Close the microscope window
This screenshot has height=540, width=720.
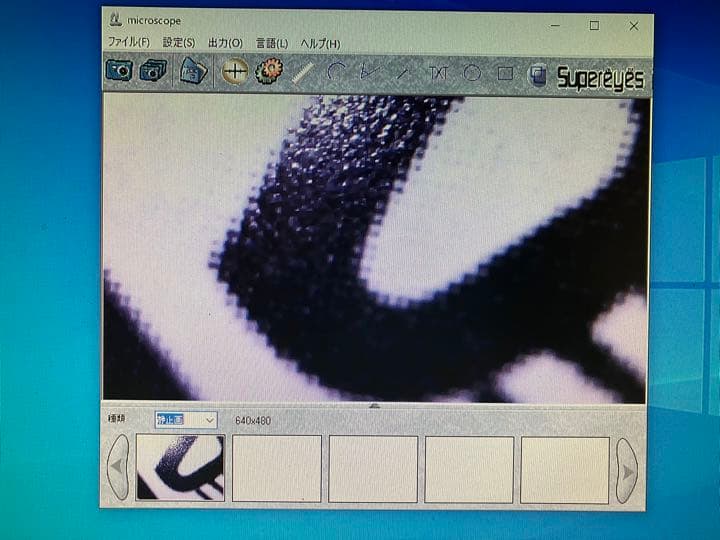point(634,26)
